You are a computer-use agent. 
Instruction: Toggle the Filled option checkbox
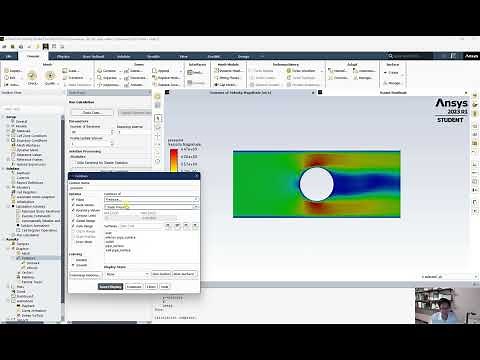(x=73, y=199)
